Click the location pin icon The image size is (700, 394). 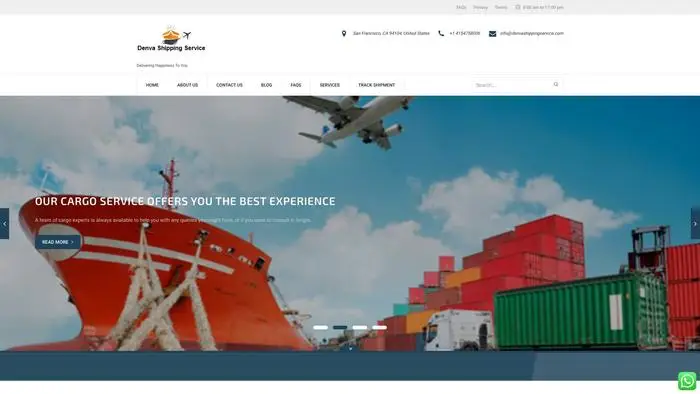[344, 33]
